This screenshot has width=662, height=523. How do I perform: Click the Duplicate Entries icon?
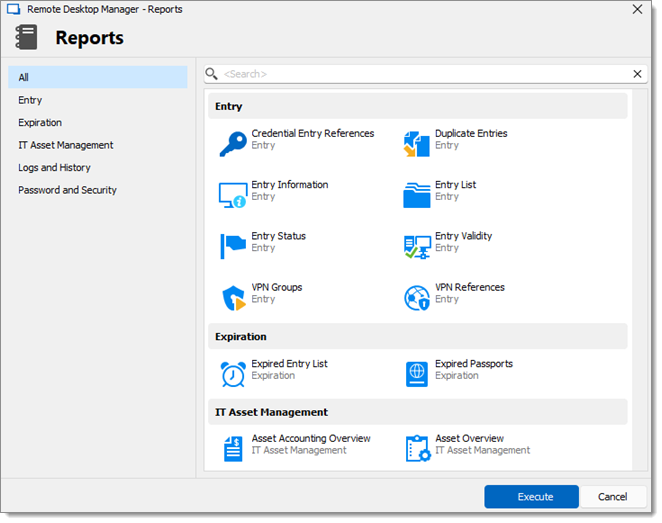pos(416,144)
